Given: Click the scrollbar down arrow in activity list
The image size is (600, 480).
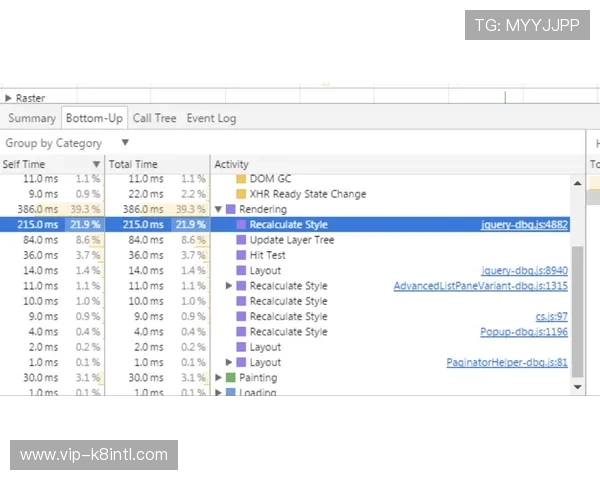Looking at the screenshot, I should point(577,386).
